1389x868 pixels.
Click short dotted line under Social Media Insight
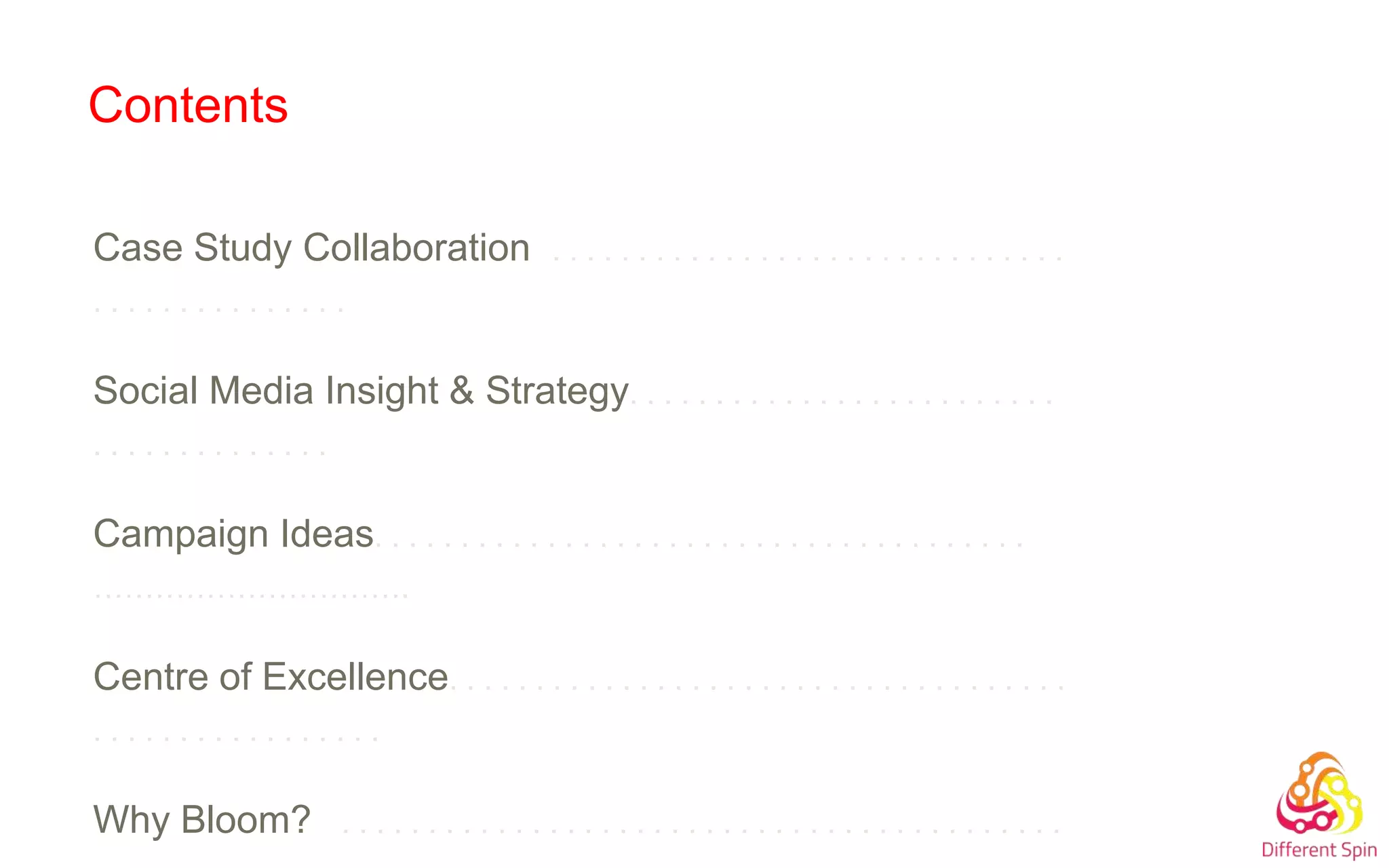click(210, 452)
